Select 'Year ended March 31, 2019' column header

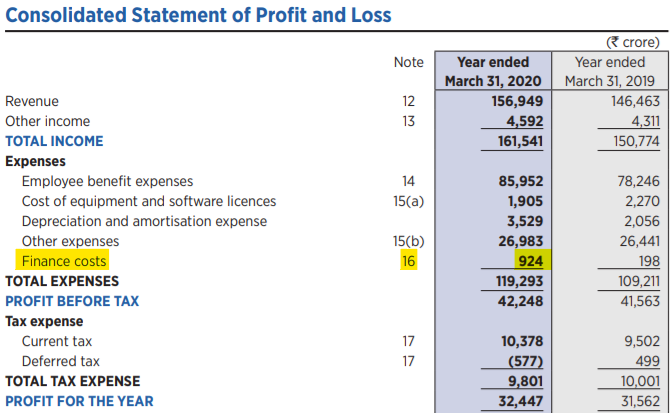point(609,72)
